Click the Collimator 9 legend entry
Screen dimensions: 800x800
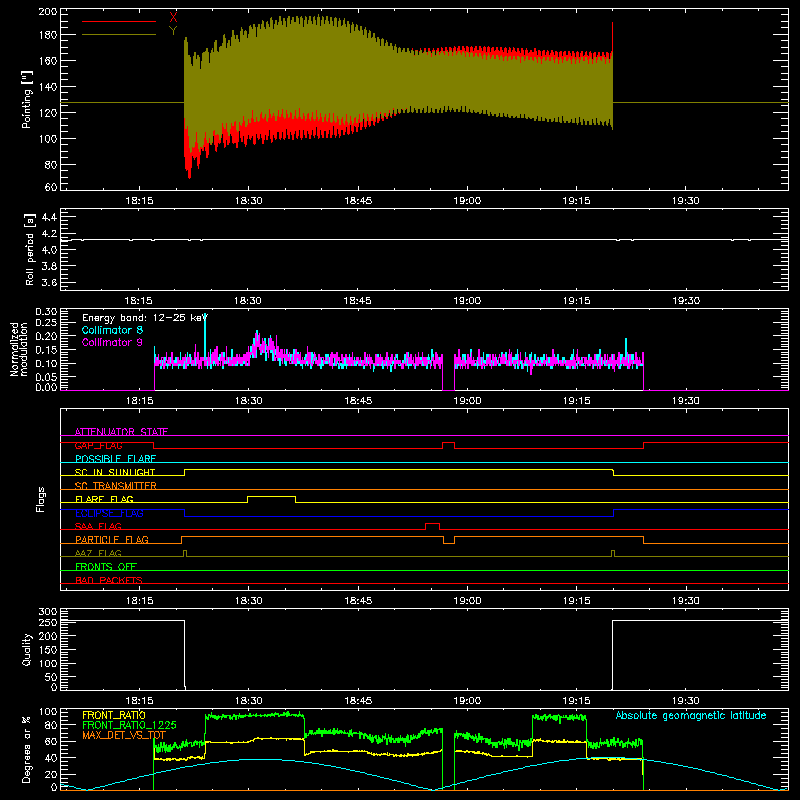112,342
